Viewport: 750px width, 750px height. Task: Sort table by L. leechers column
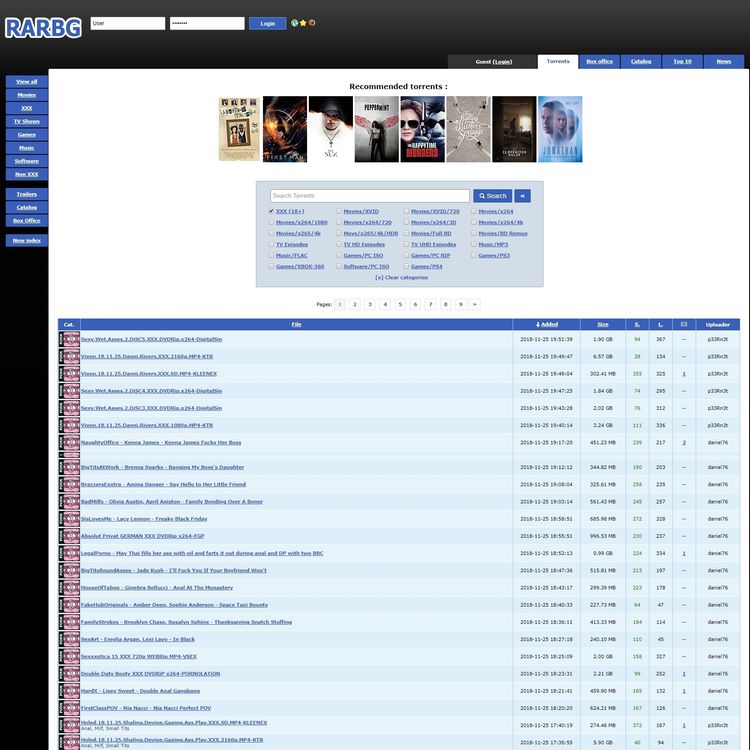(661, 324)
